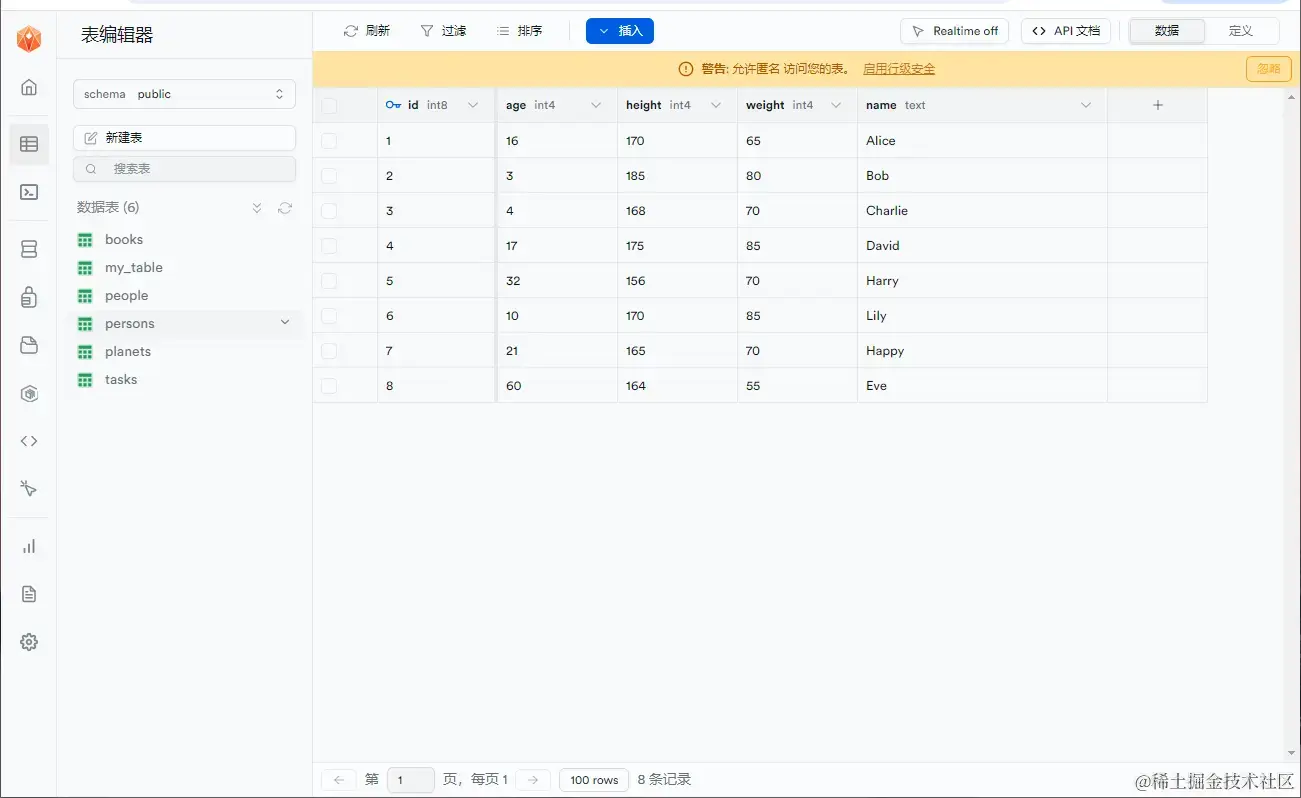Select the checkbox for Alice's row
The image size is (1301, 798).
[329, 141]
